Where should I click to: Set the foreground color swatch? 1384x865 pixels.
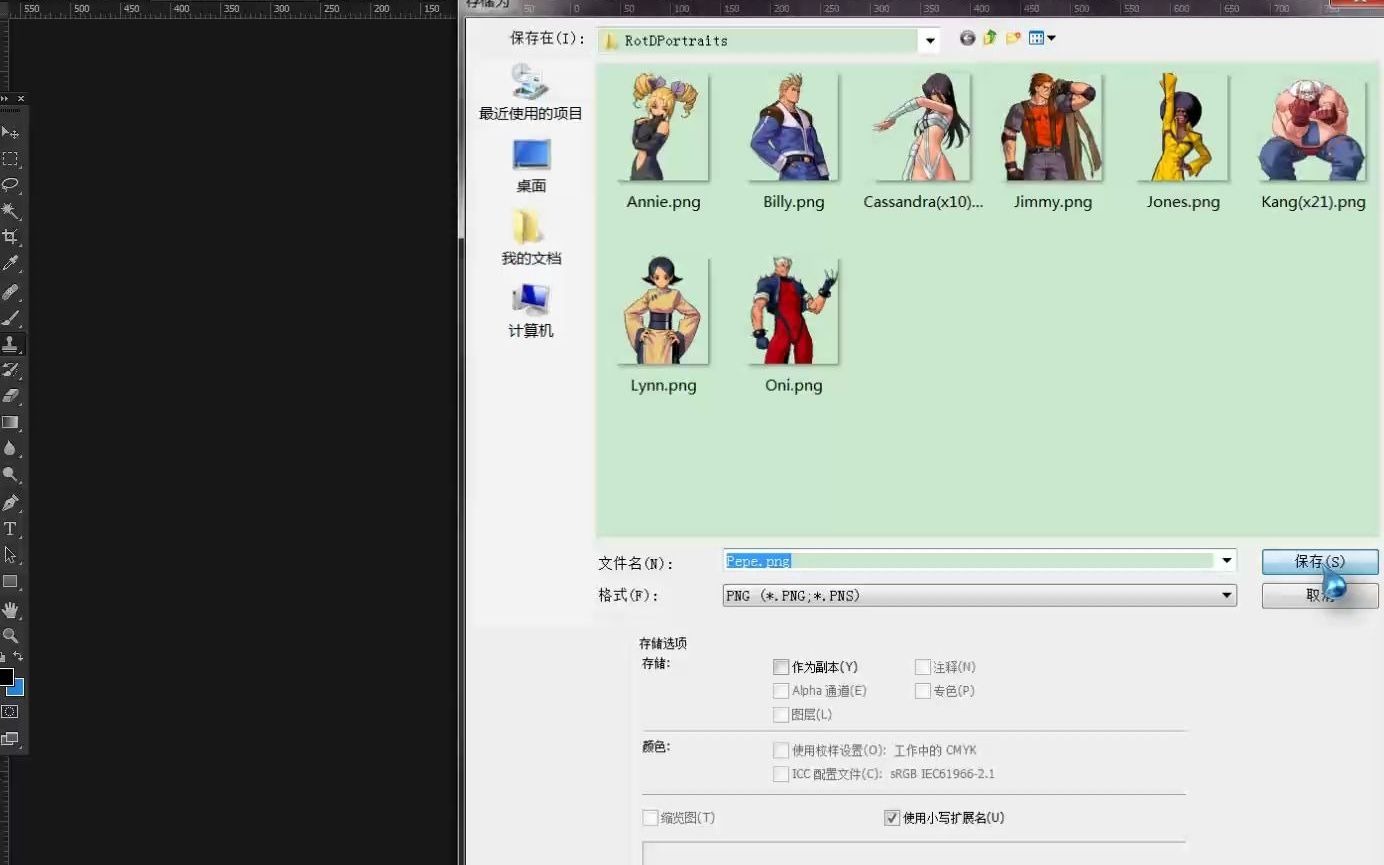6,677
